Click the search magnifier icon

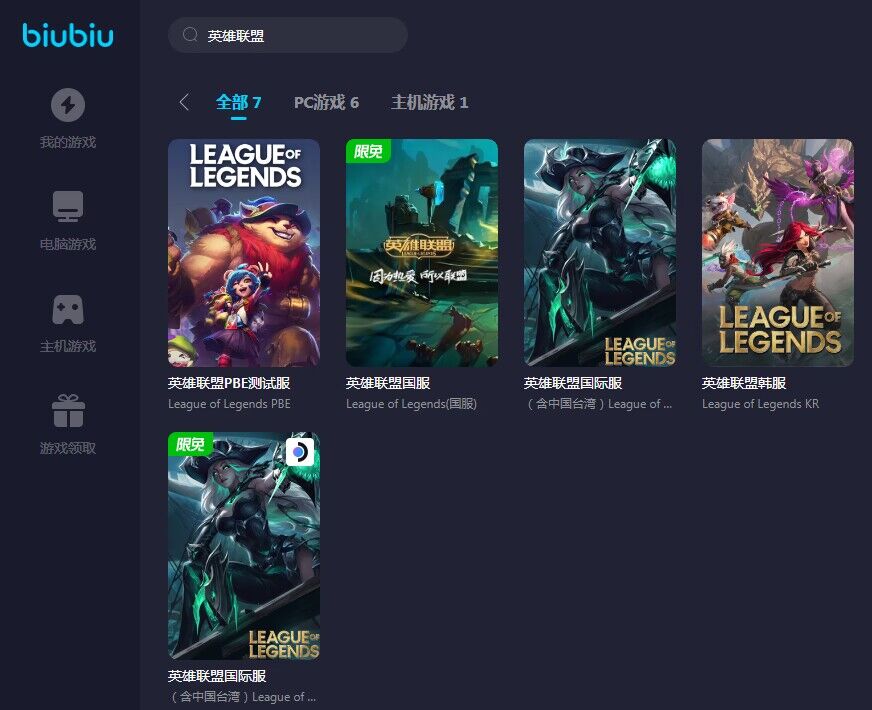[x=190, y=35]
